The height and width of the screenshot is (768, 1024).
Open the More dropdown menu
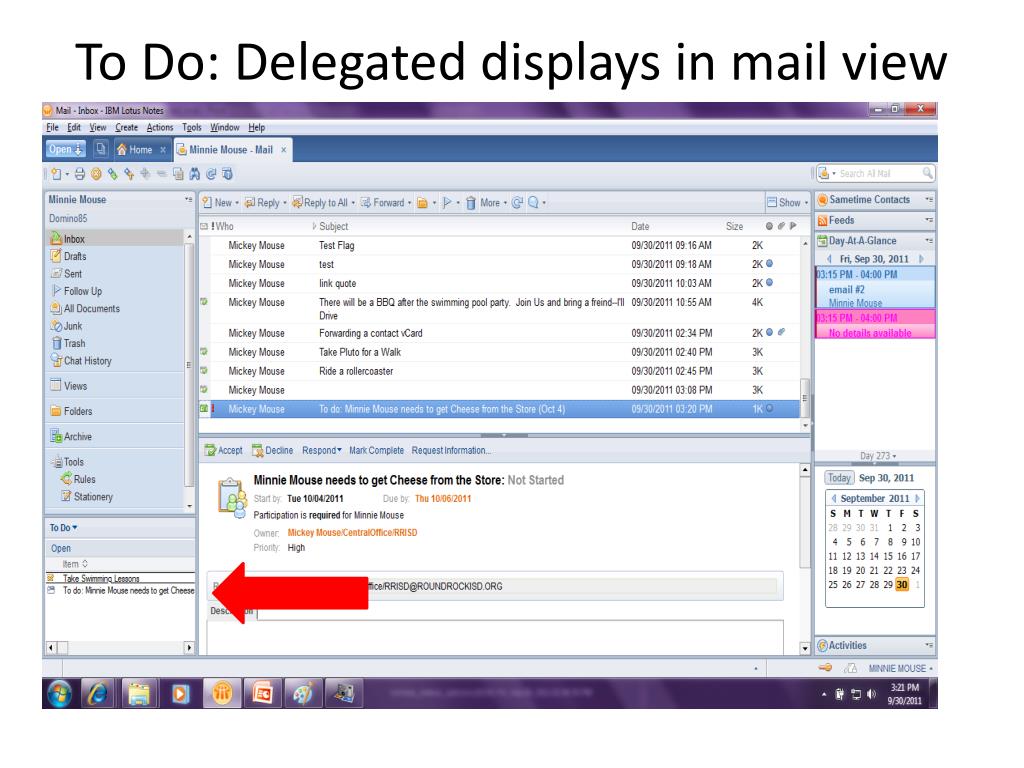pos(493,203)
